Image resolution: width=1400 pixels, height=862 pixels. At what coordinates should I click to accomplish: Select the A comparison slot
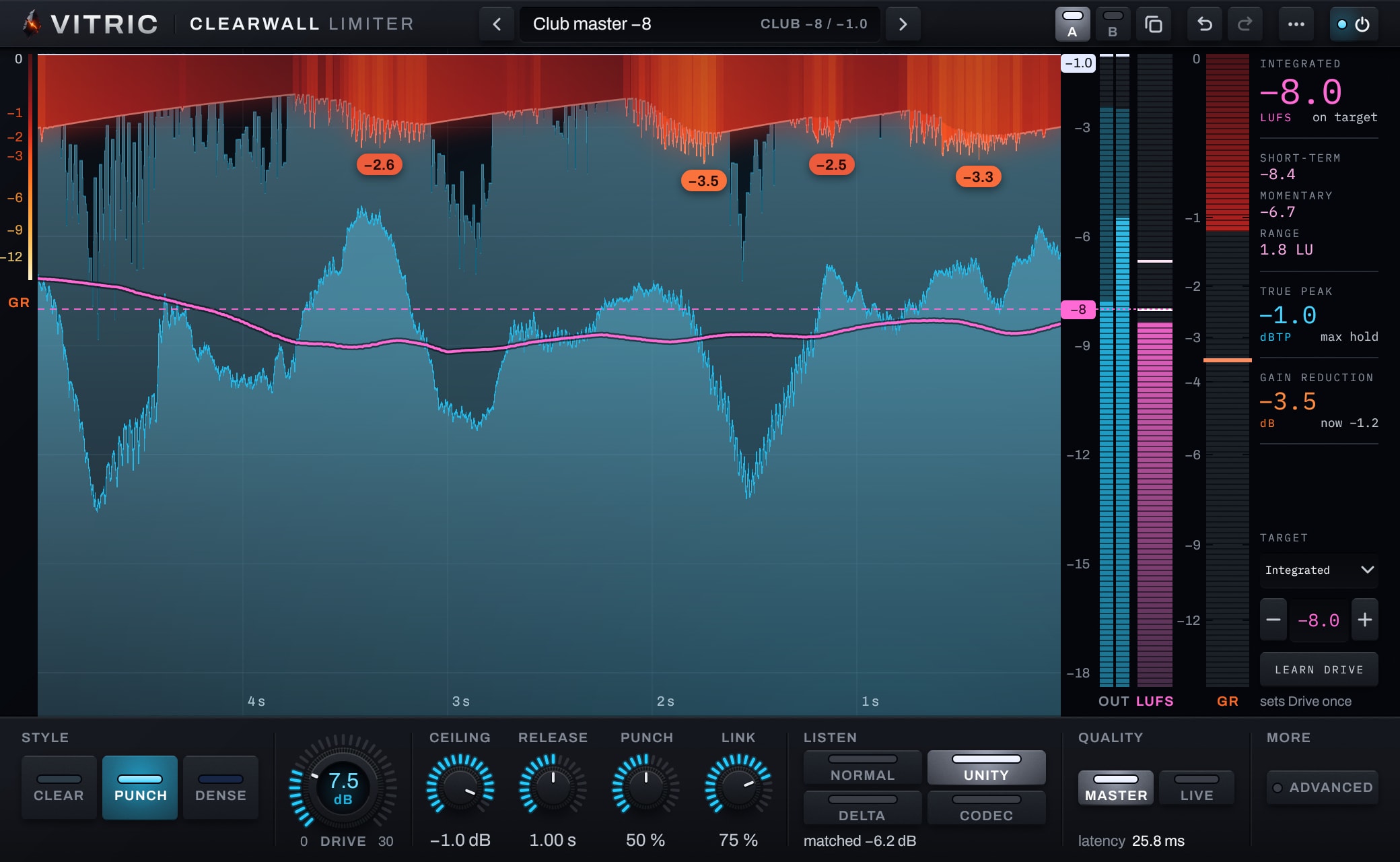[1072, 24]
